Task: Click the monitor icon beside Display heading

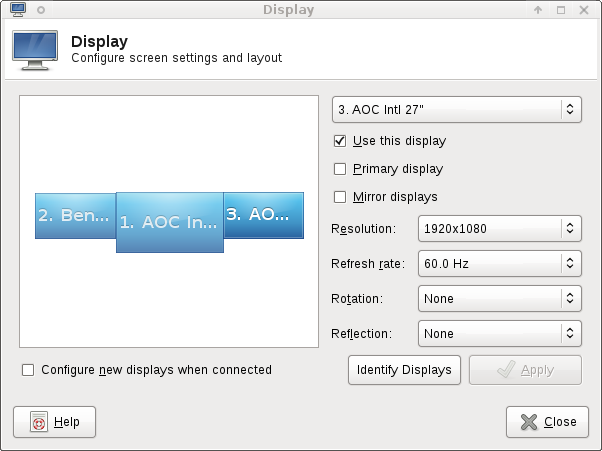Action: pyautogui.click(x=34, y=50)
